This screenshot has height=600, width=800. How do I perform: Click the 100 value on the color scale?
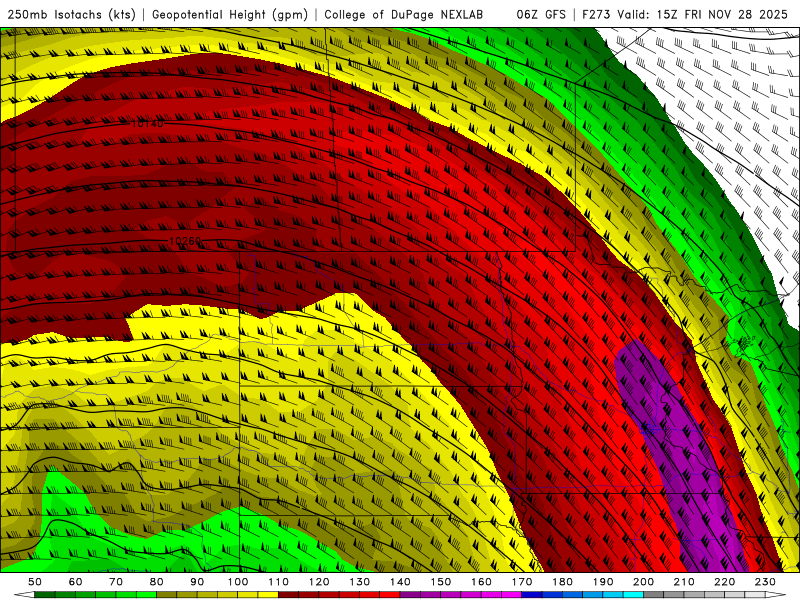pyautogui.click(x=238, y=582)
